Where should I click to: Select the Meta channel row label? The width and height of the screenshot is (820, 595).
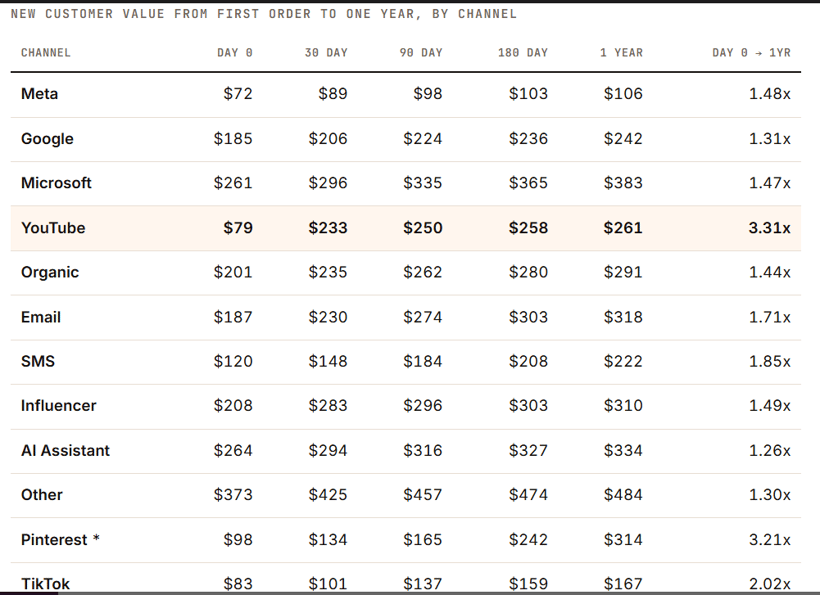(40, 94)
